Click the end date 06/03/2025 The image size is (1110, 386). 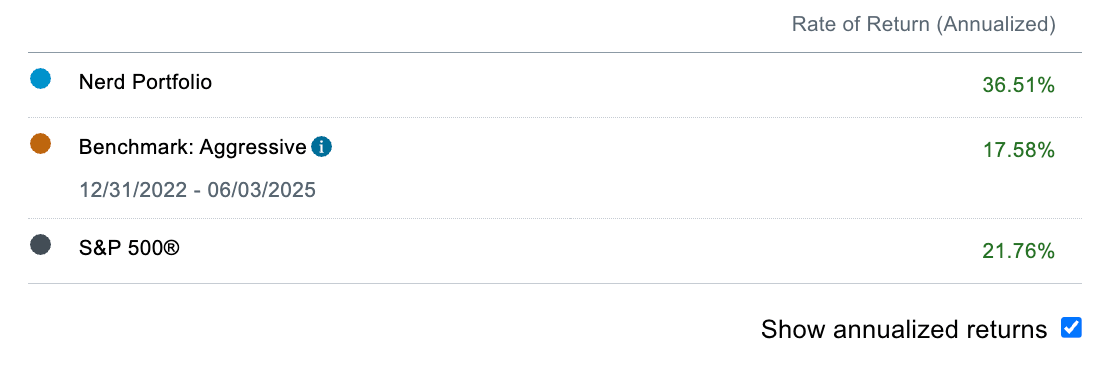pos(261,190)
